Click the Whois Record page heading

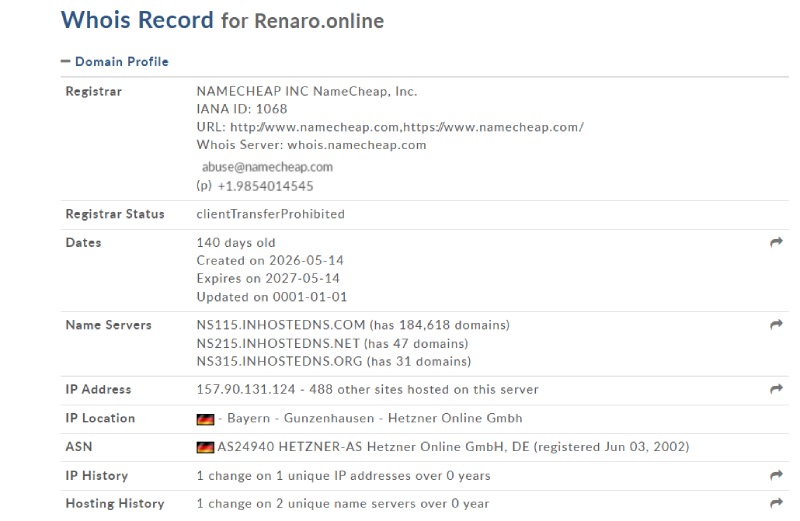coord(222,20)
